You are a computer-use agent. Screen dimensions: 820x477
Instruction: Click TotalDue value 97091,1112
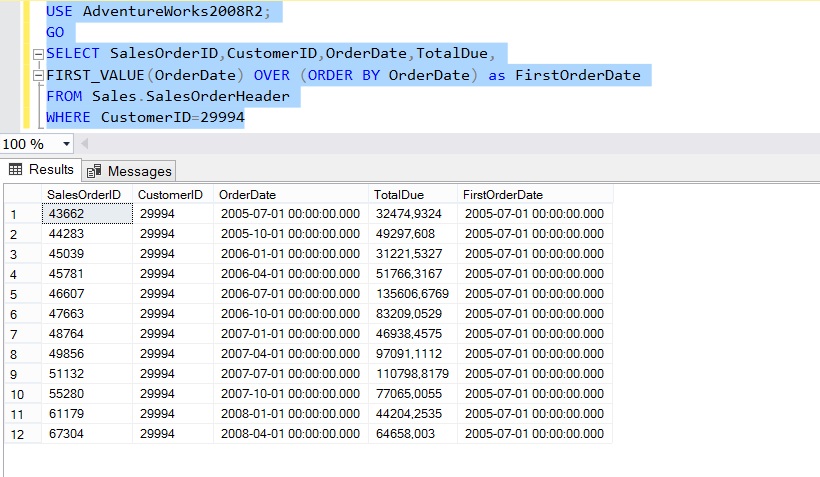click(413, 354)
